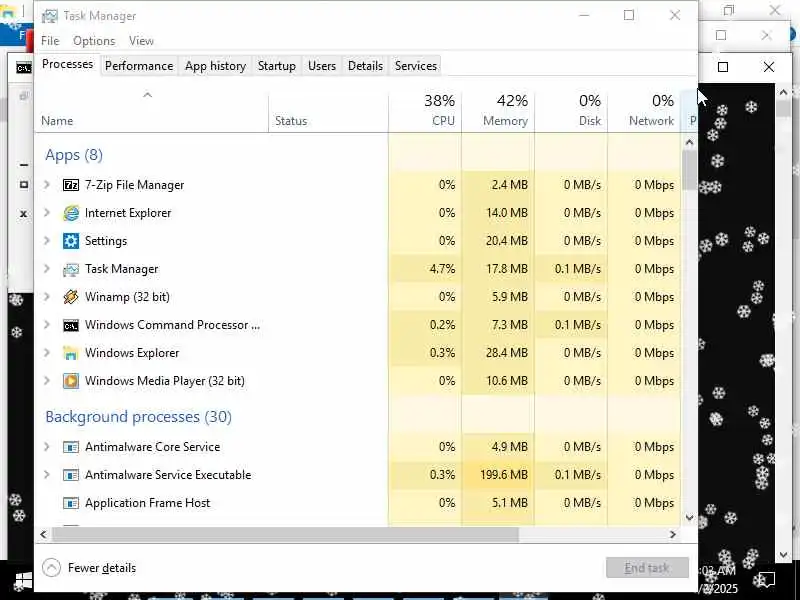Switch to the Startup tab
Viewport: 800px width, 600px height.
[x=277, y=66]
